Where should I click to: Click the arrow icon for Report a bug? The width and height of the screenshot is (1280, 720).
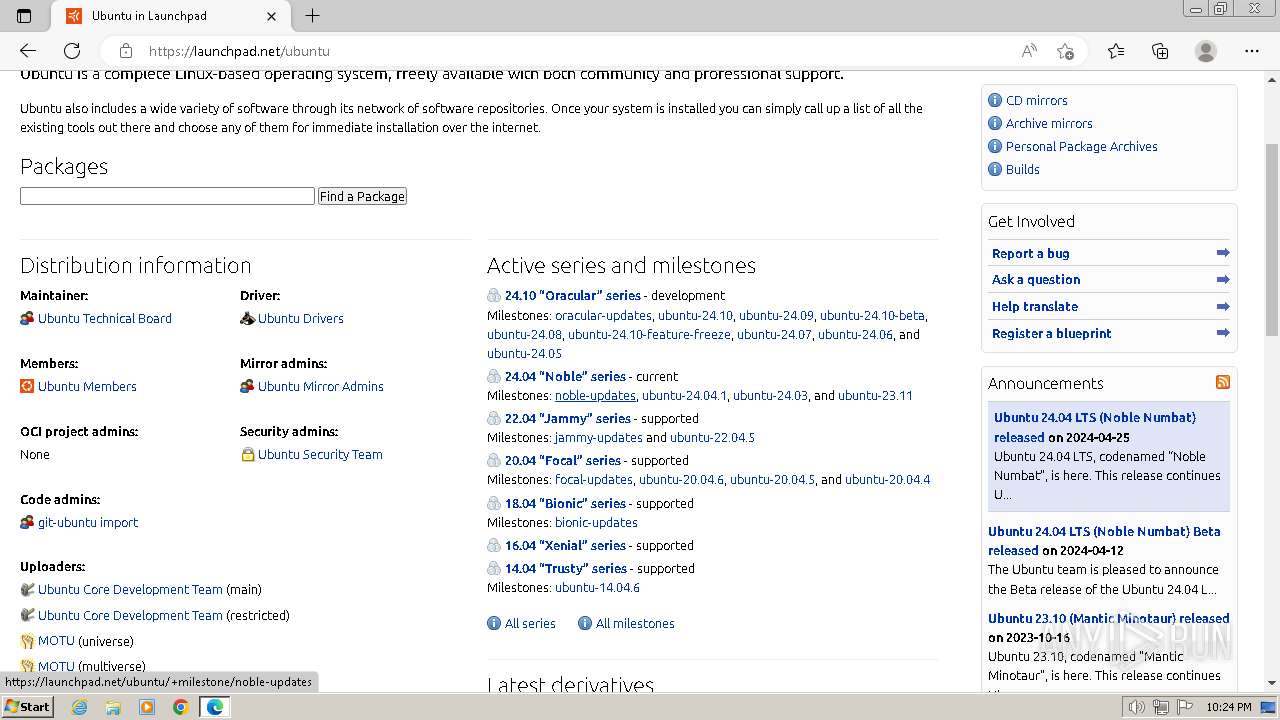(1222, 253)
